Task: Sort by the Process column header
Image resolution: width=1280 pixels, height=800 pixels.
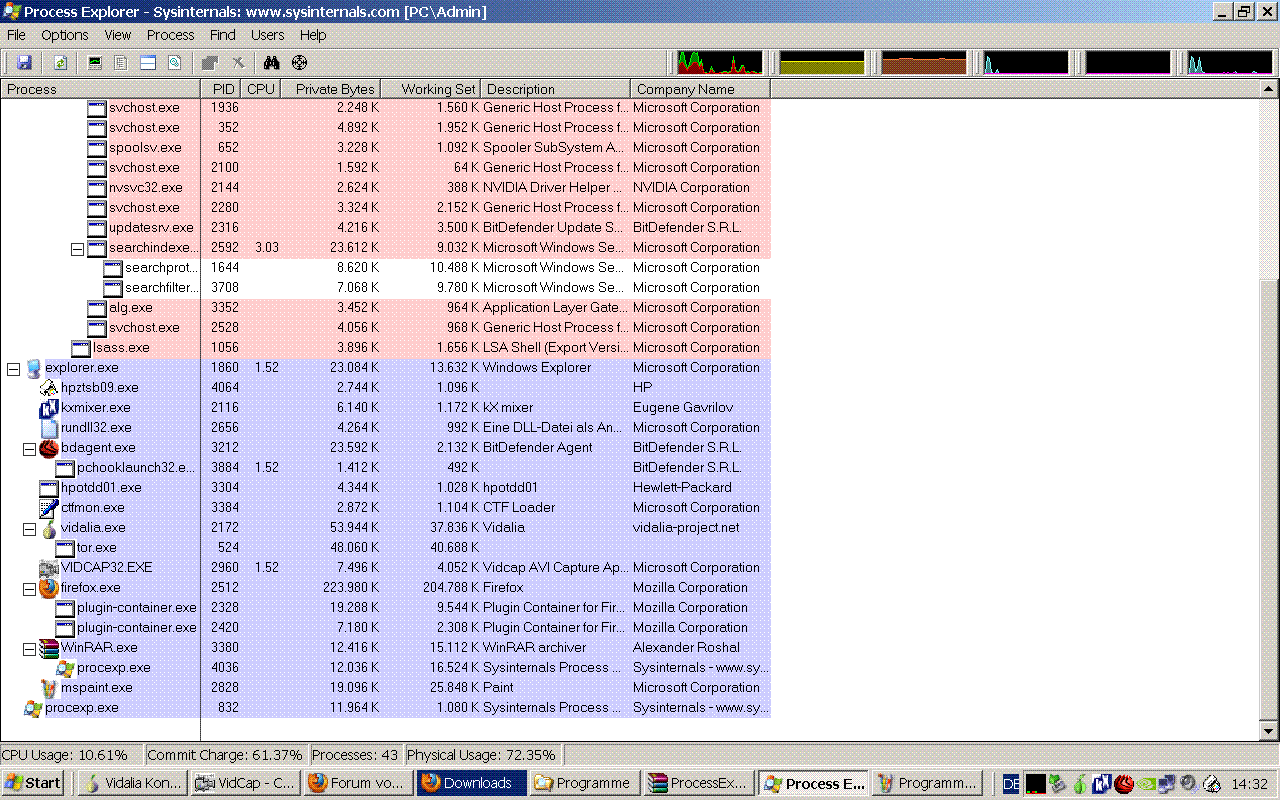Action: point(100,89)
